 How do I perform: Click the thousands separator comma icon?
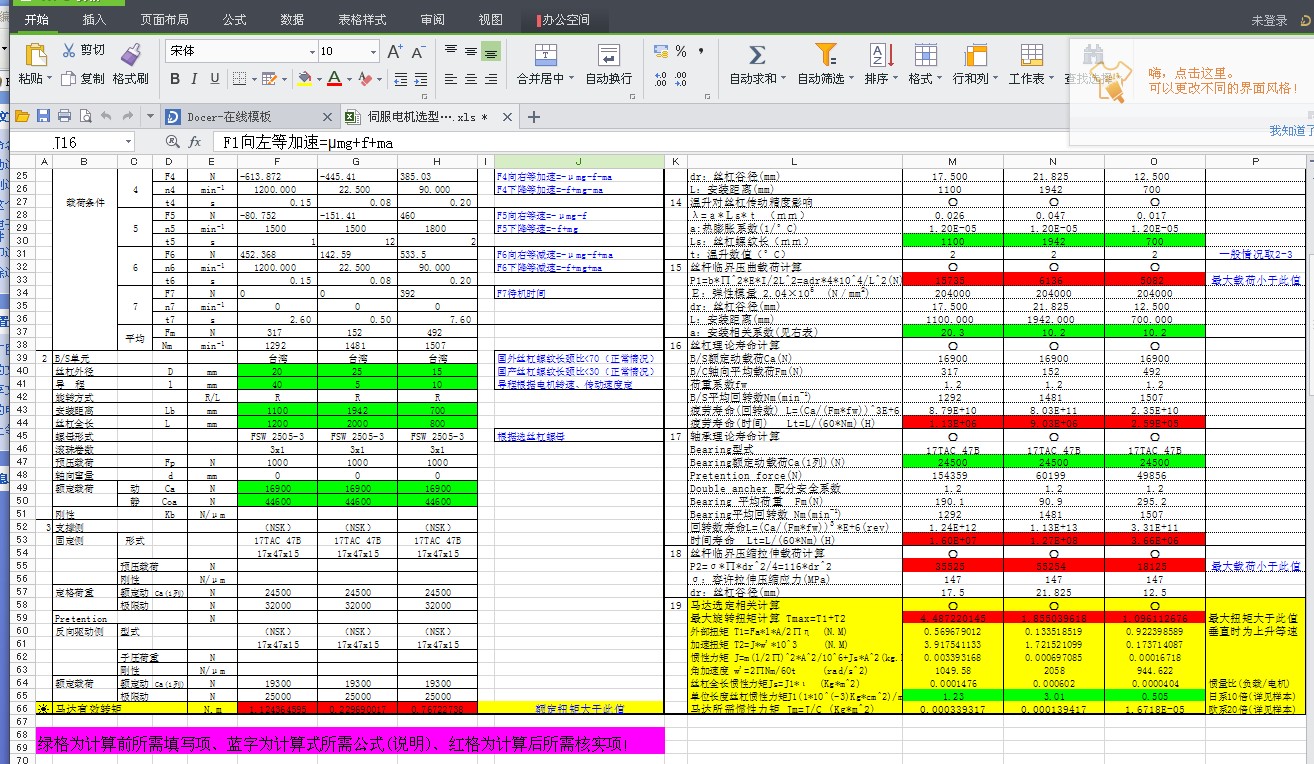pyautogui.click(x=701, y=50)
